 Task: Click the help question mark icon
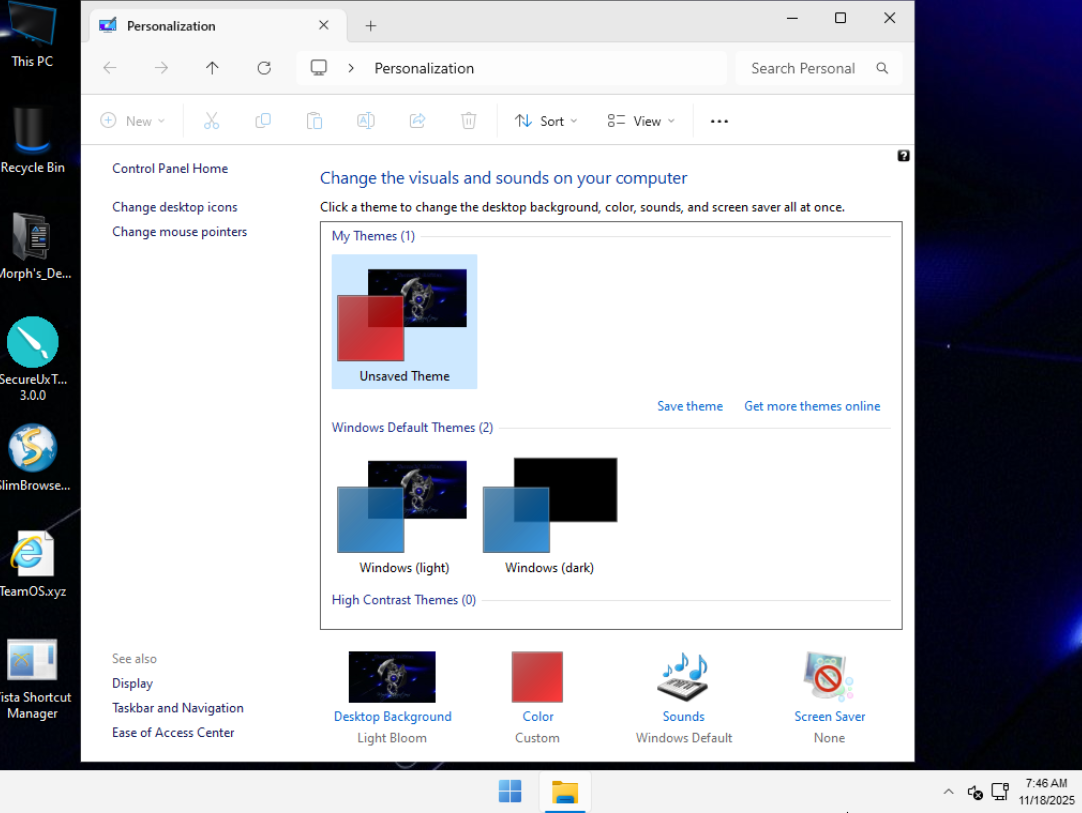click(x=903, y=156)
